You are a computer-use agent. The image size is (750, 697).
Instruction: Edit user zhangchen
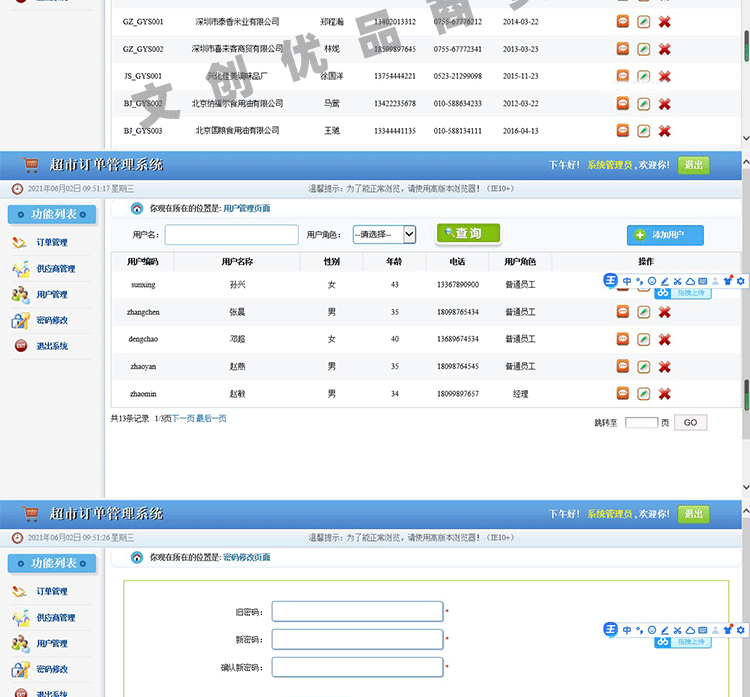pos(643,312)
